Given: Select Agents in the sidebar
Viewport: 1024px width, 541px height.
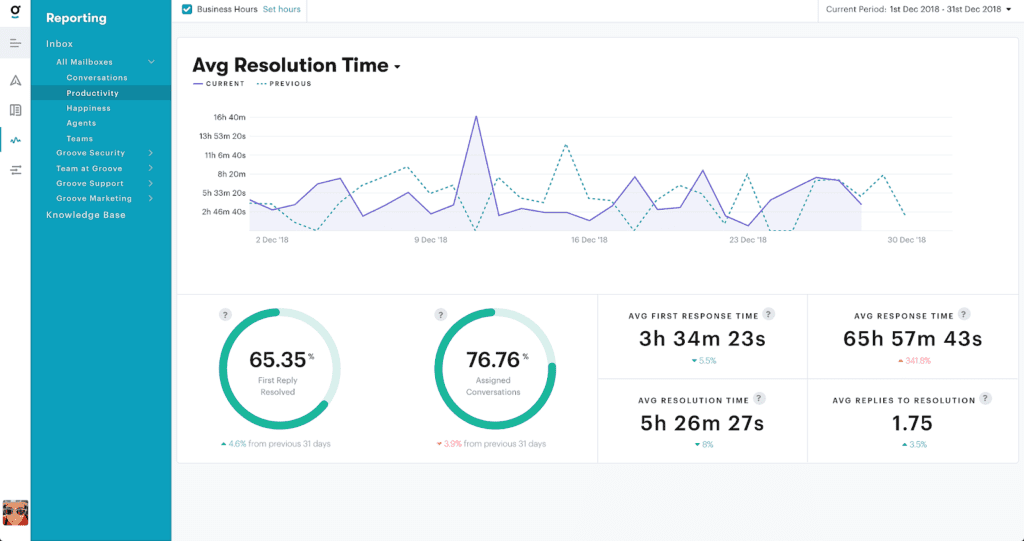Looking at the screenshot, I should (81, 123).
